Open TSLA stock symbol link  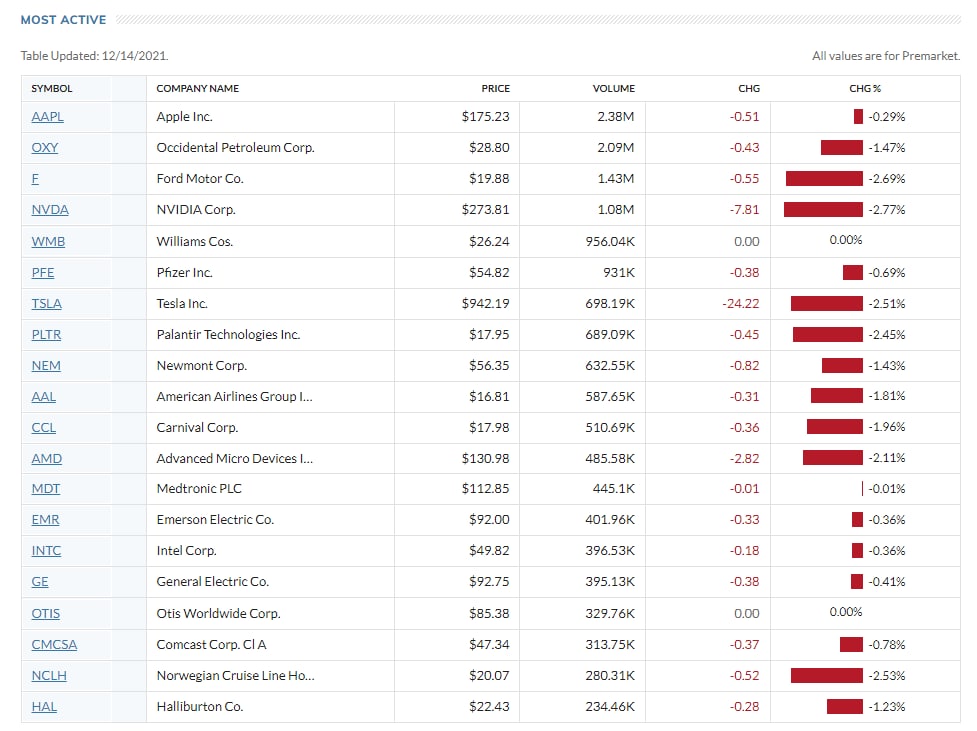click(47, 303)
